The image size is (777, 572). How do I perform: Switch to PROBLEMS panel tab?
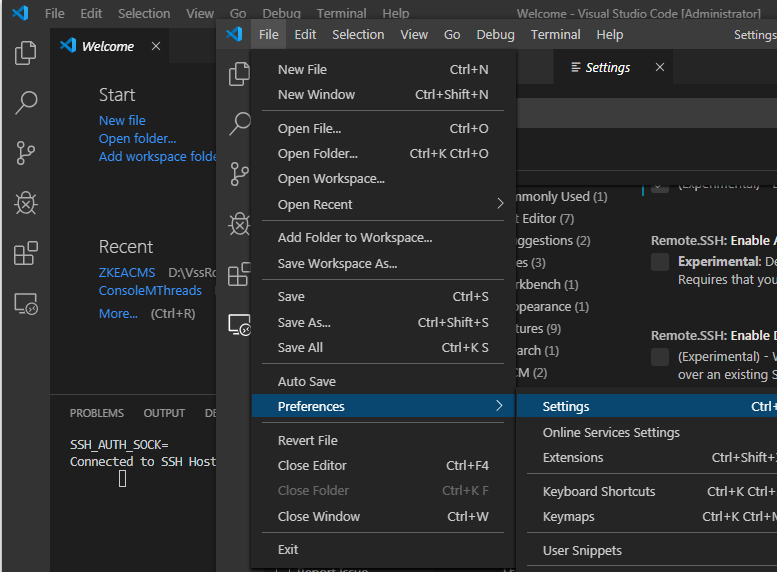point(97,413)
